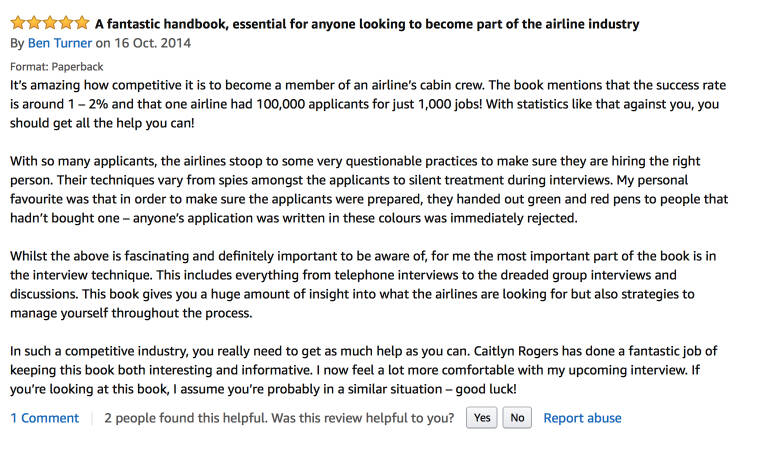This screenshot has width=757, height=449.
Task: Click the bold review title 'A fantastic handbook'
Action: tap(367, 24)
